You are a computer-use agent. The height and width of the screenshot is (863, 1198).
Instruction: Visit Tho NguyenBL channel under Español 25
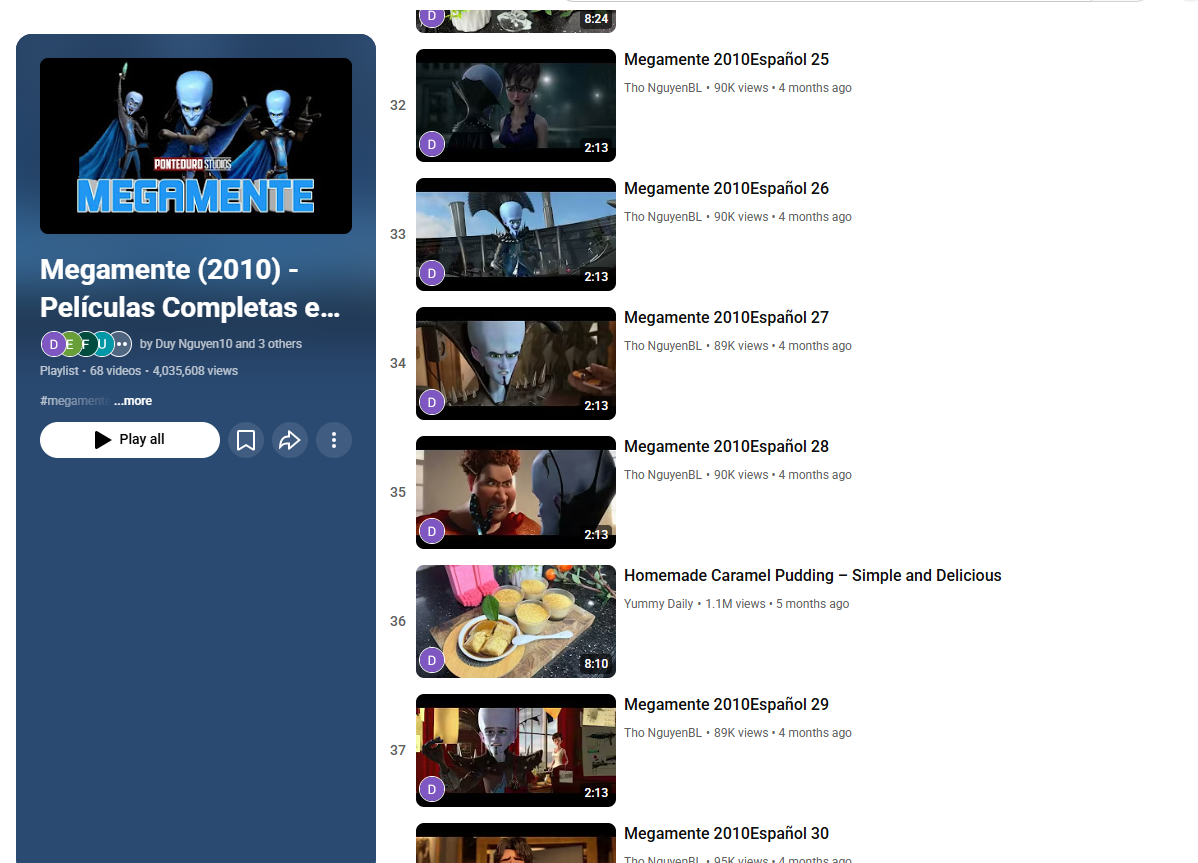(x=663, y=88)
